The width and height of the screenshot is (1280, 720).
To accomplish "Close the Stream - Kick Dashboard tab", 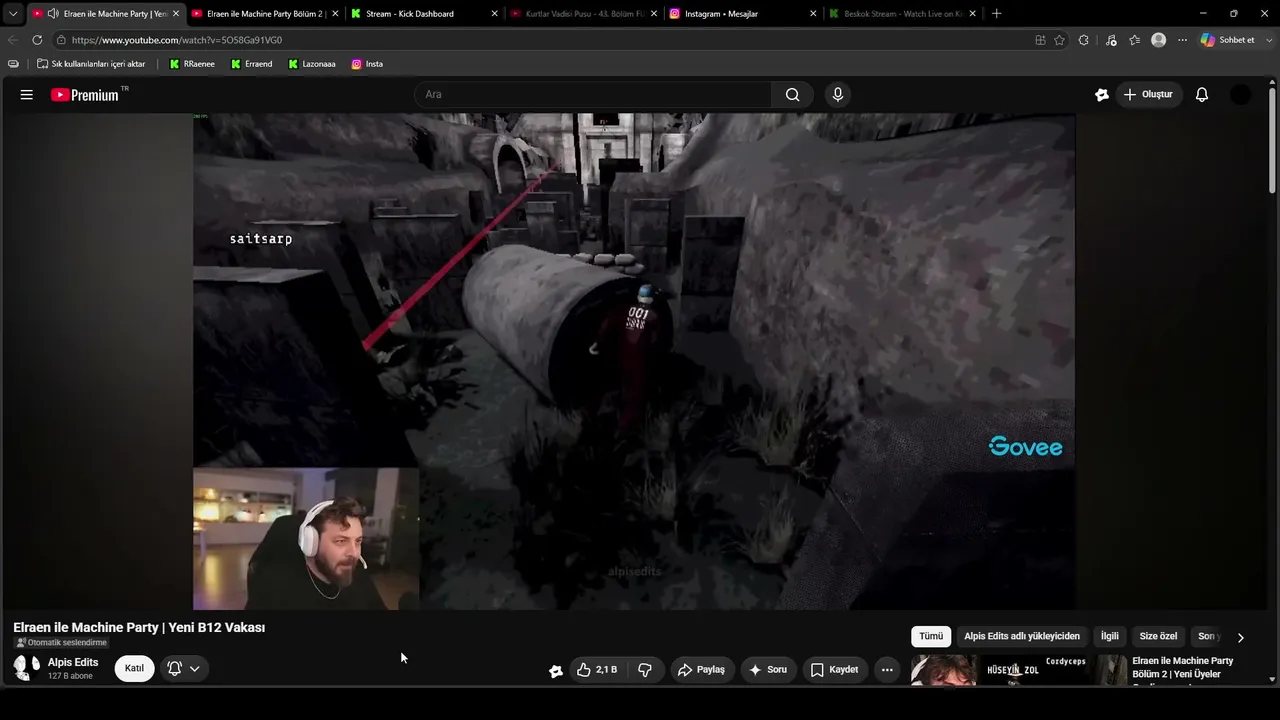I will [494, 14].
